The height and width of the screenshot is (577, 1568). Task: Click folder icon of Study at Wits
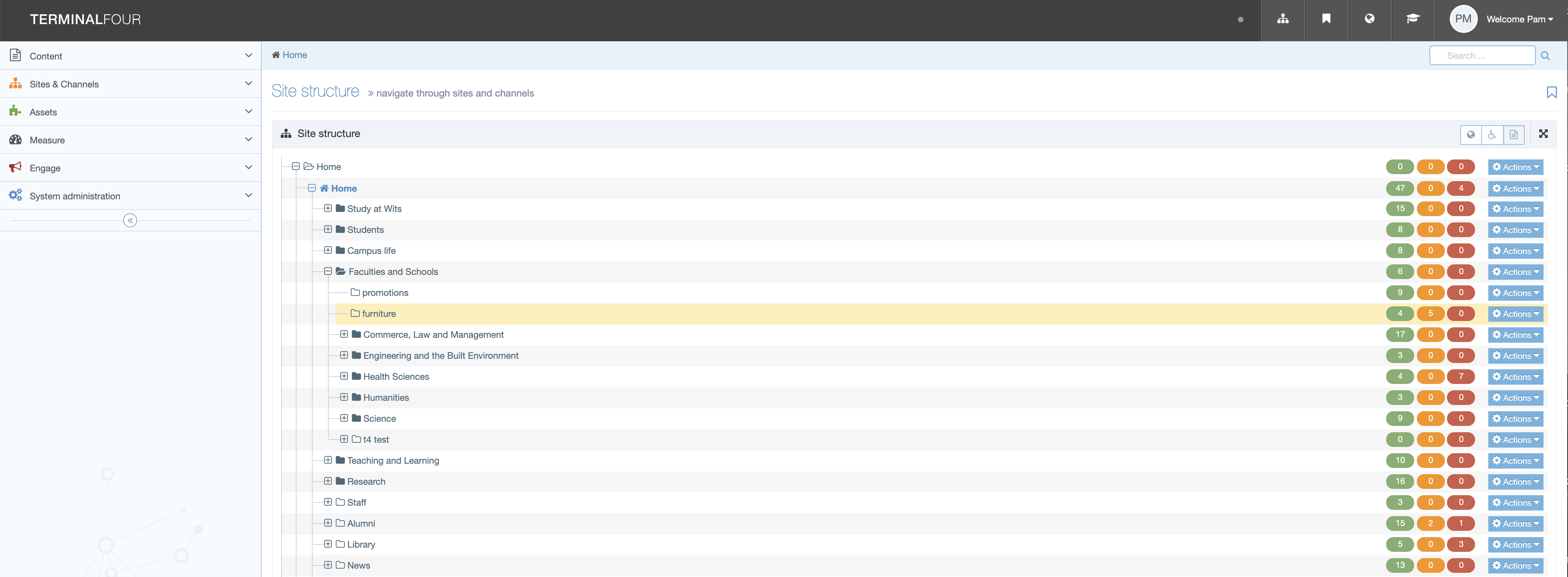tap(340, 208)
